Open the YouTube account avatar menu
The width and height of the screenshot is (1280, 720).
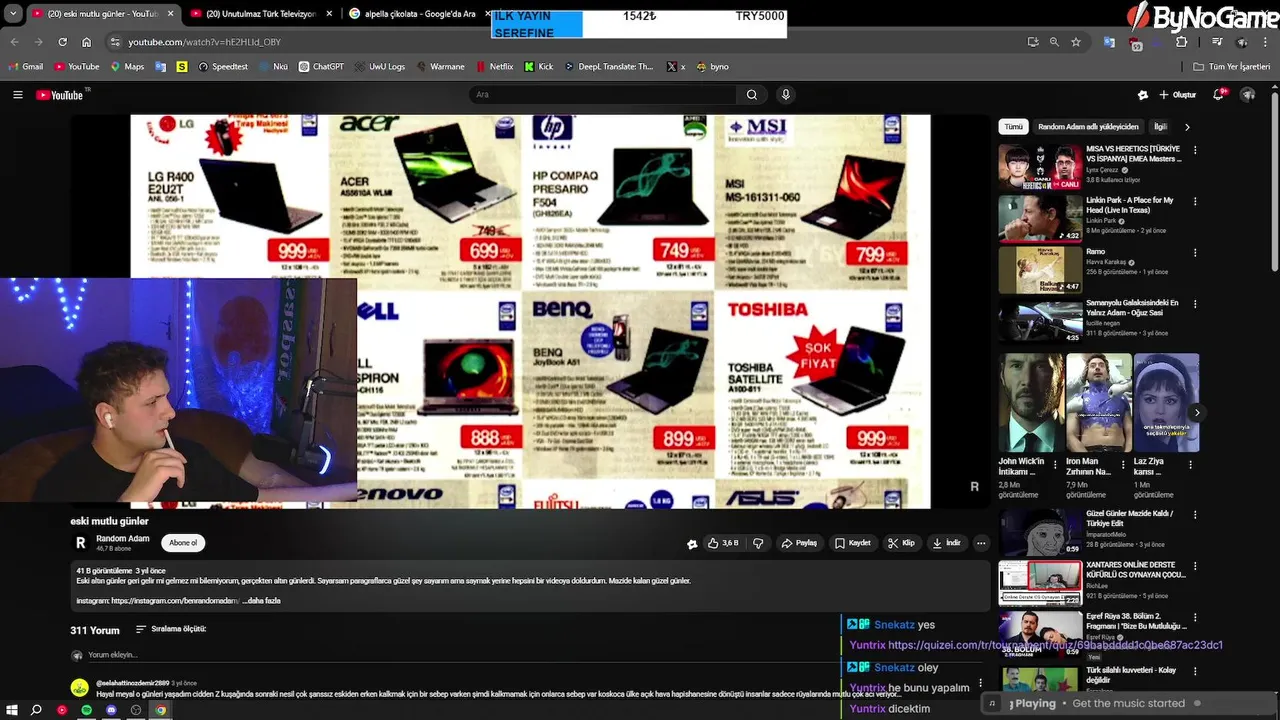[x=1248, y=95]
